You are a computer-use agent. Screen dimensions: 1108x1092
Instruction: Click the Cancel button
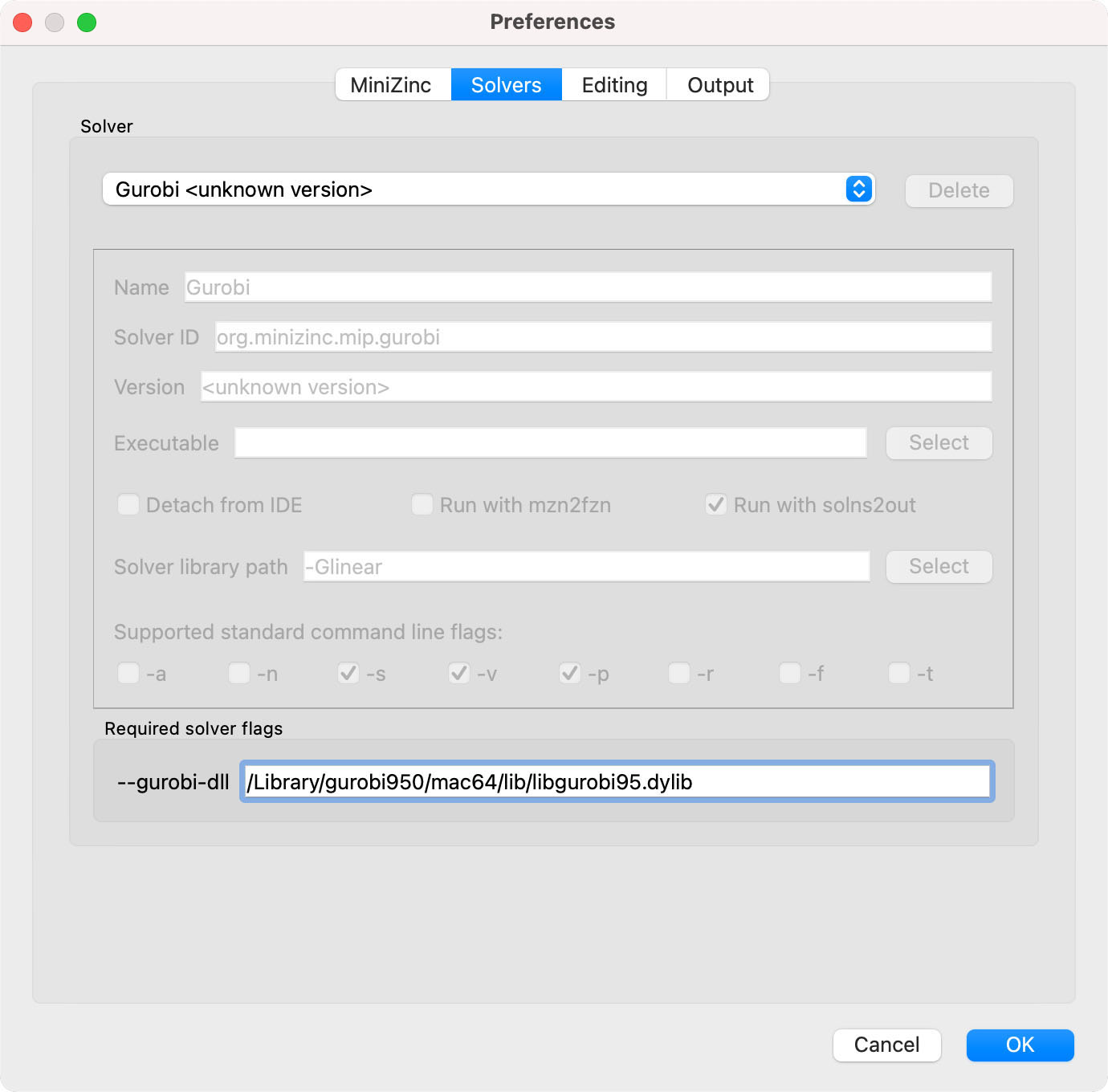(886, 1045)
